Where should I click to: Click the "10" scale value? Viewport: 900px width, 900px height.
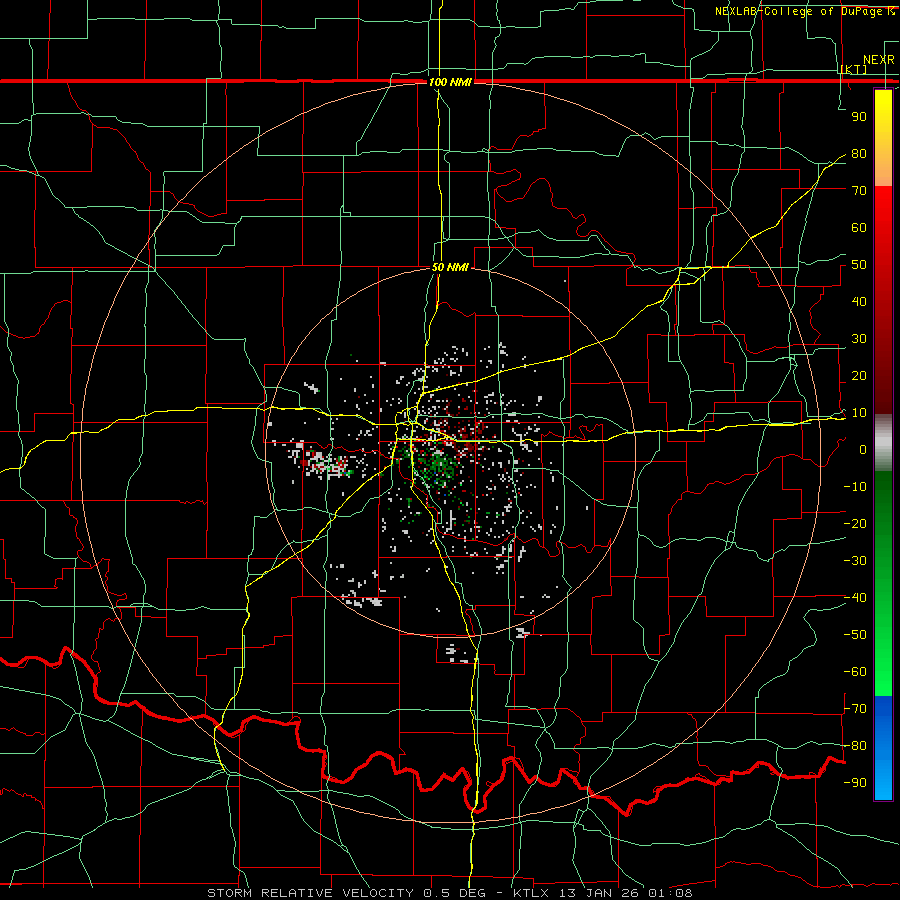859,413
